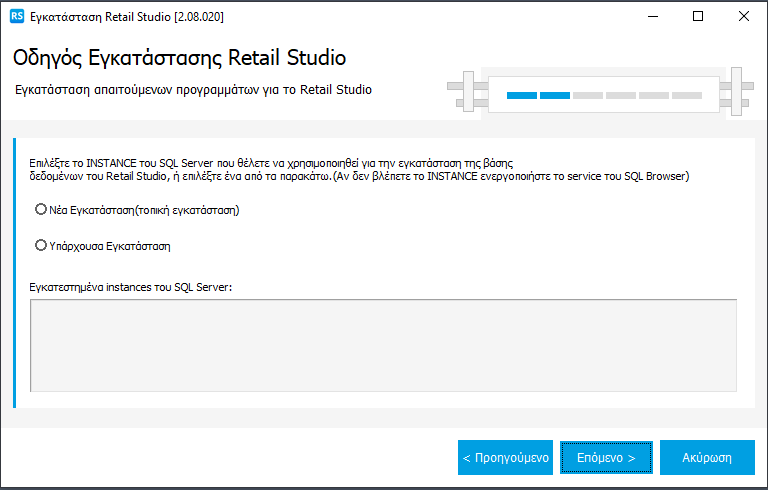The image size is (768, 490).
Task: Click the third progress segment, first gray one
Action: click(x=588, y=96)
